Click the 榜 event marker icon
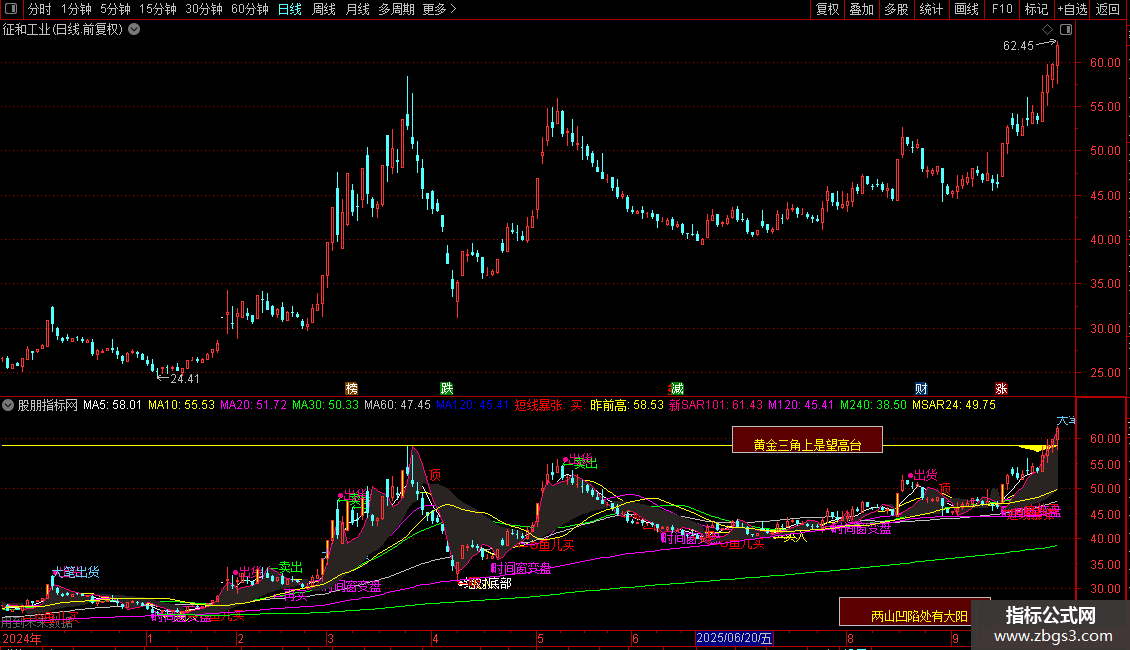Viewport: 1130px width, 650px height. tap(351, 388)
